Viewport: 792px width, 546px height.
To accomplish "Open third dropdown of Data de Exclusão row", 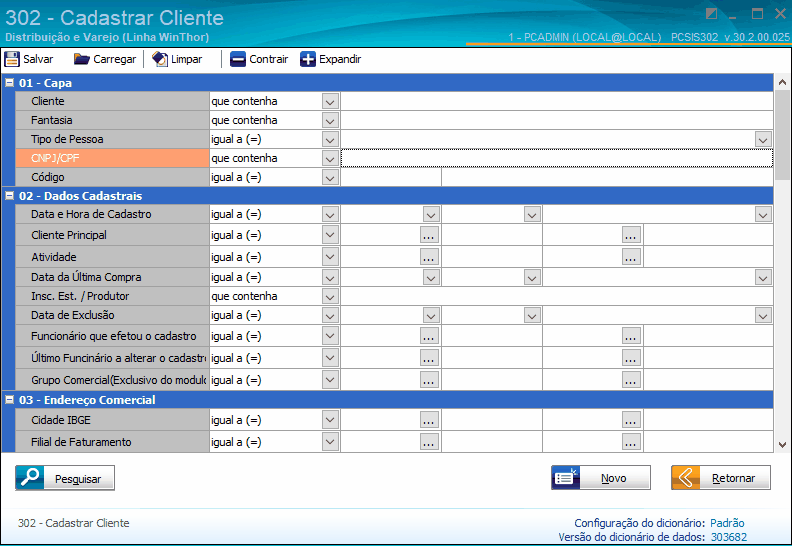I will coord(763,316).
